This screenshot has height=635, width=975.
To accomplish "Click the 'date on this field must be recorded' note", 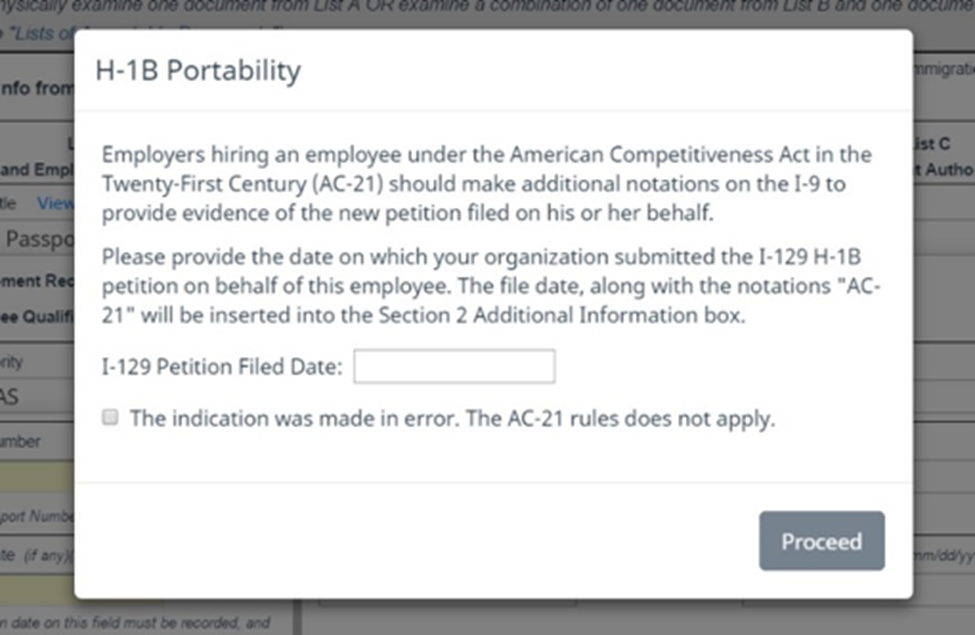I will (x=135, y=623).
